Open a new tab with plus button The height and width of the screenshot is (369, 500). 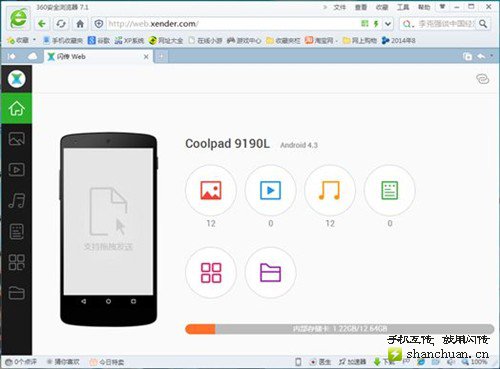[x=161, y=57]
